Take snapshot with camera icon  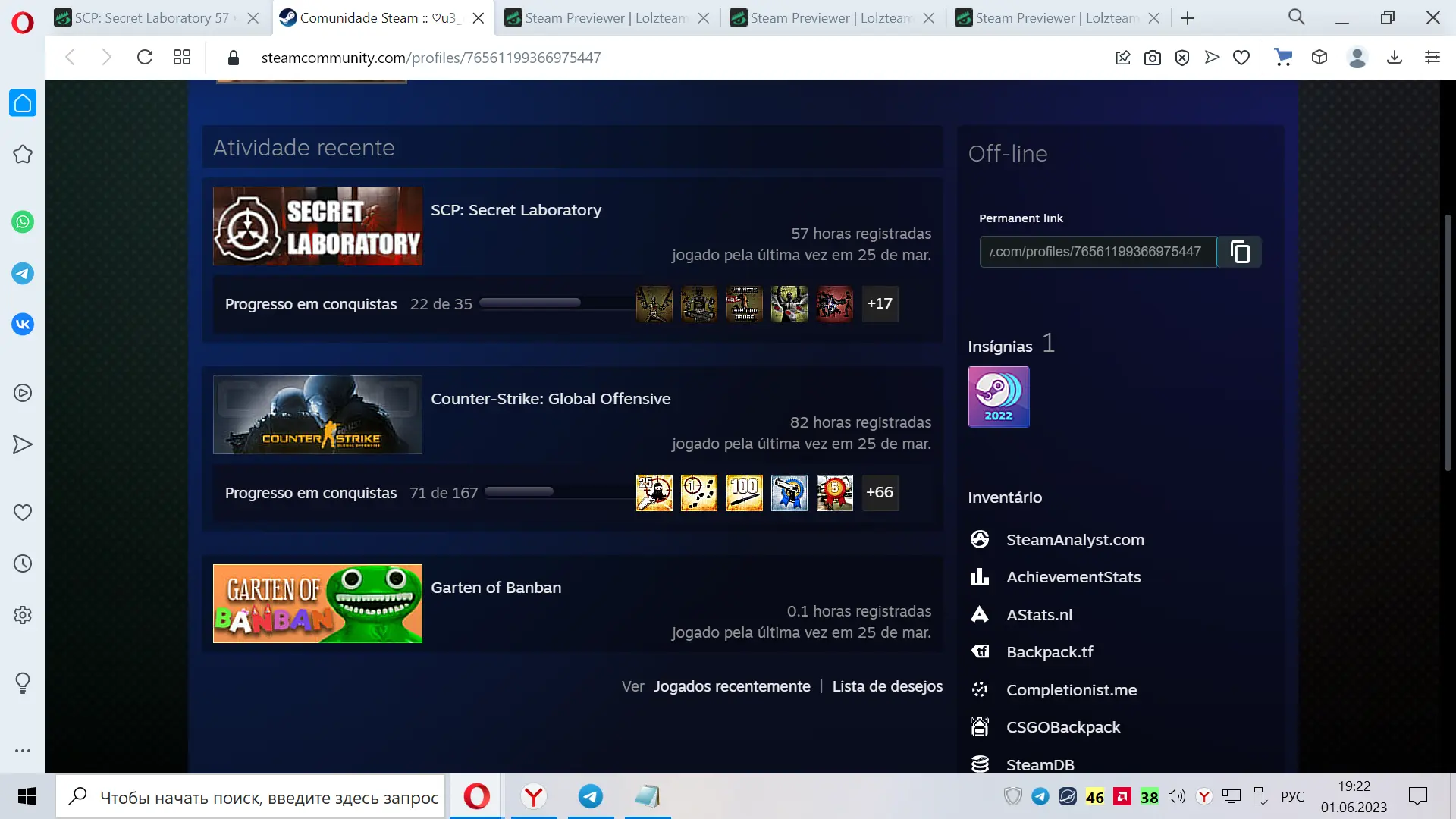point(1153,58)
